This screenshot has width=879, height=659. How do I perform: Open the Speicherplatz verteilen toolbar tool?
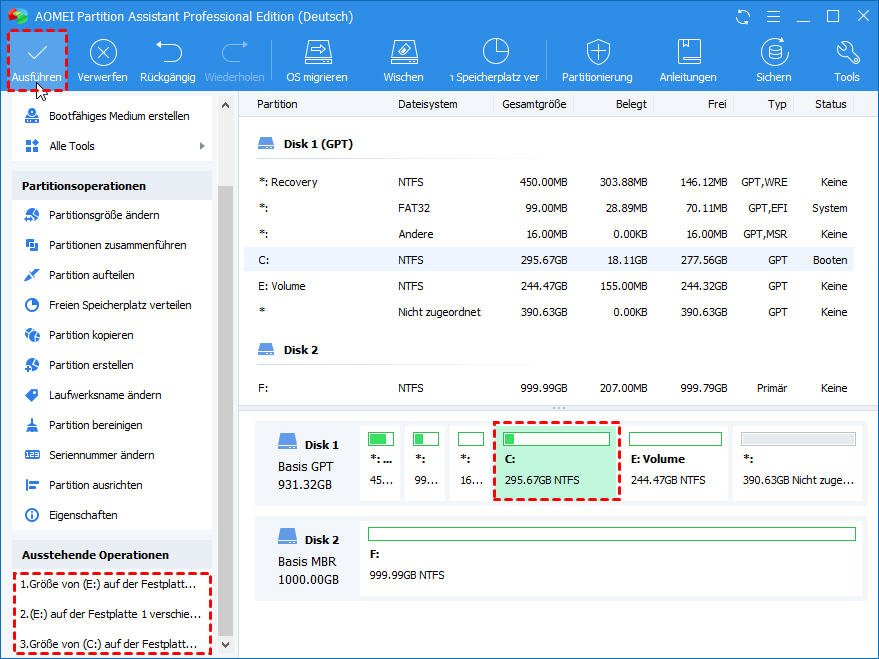click(x=495, y=60)
